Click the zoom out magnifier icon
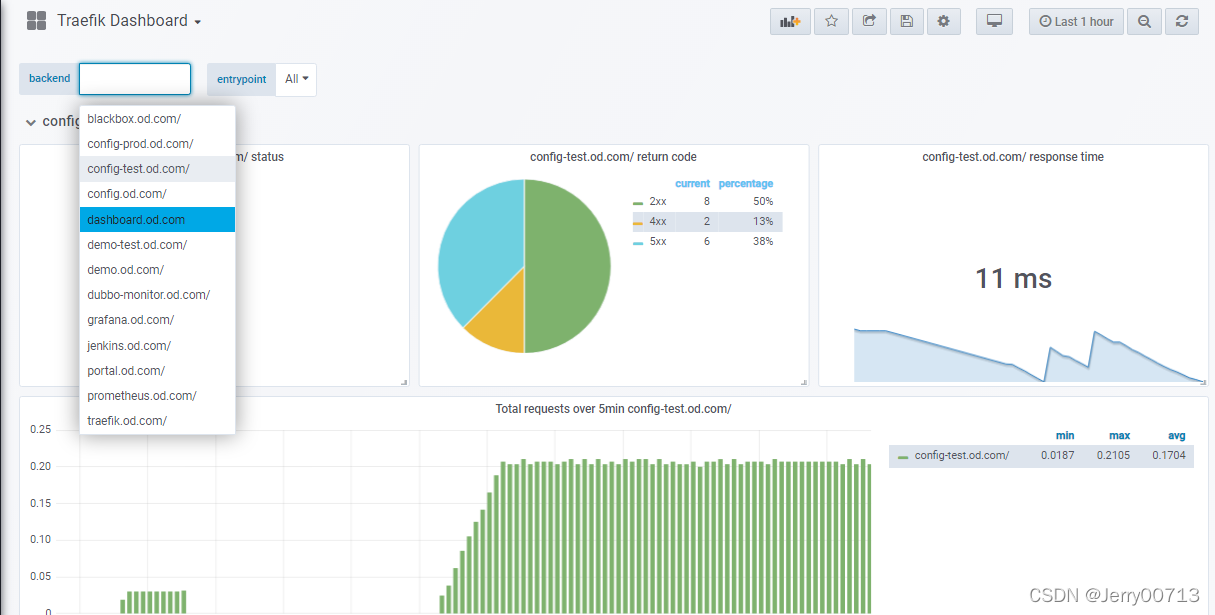The width and height of the screenshot is (1215, 615). 1144,21
